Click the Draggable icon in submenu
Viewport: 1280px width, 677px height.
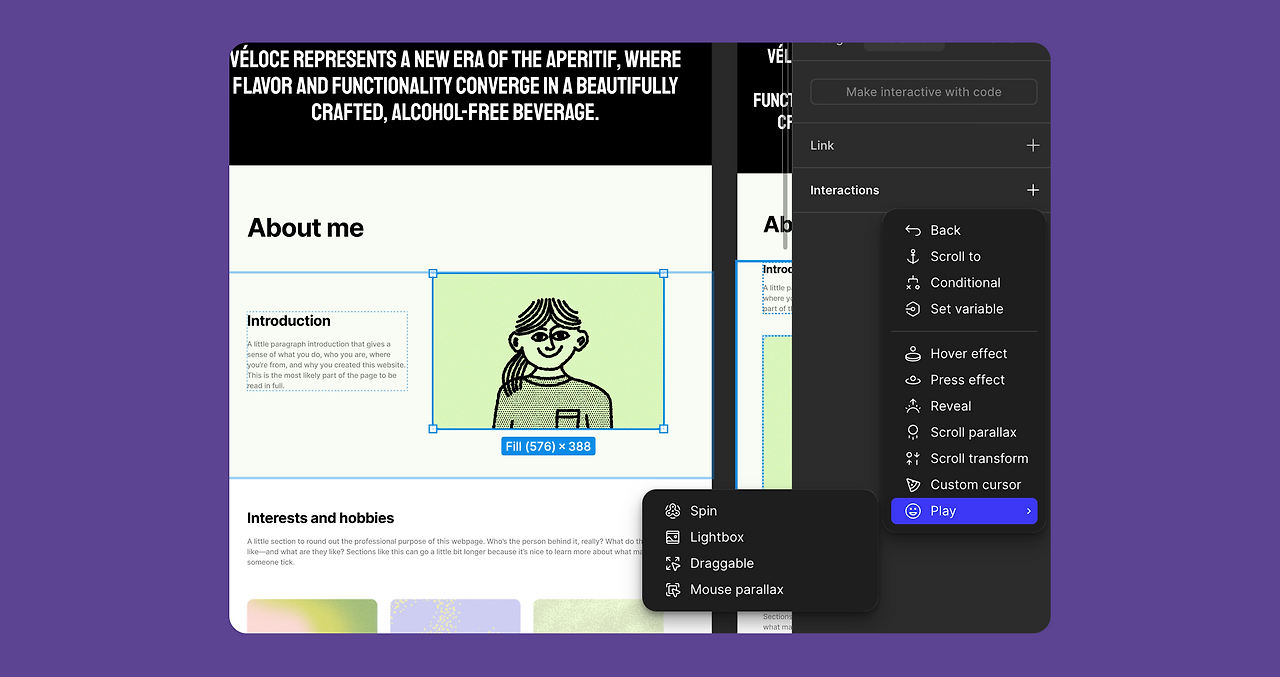point(673,563)
